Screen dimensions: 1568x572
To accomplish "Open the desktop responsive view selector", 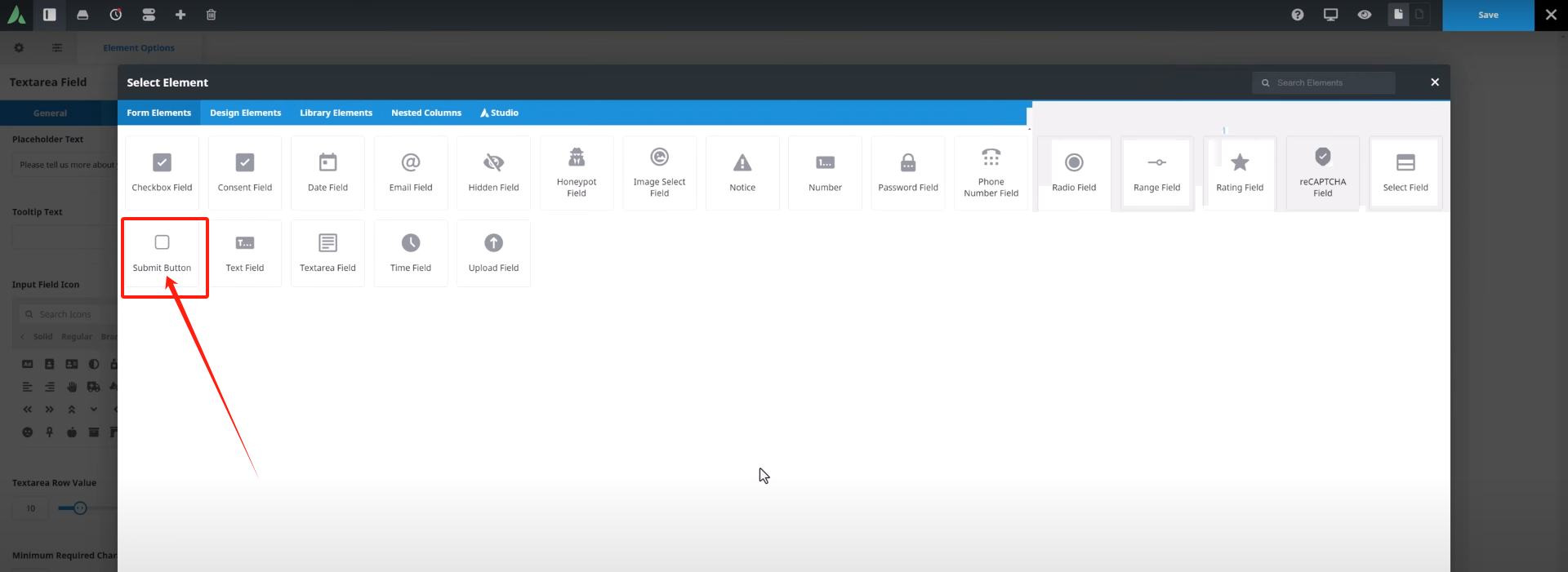I will click(1330, 15).
